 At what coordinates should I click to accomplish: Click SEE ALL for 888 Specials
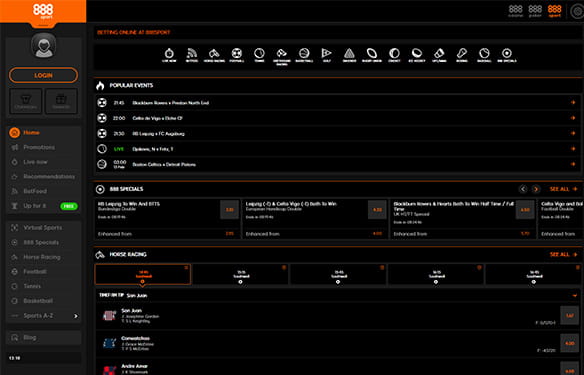(564, 189)
